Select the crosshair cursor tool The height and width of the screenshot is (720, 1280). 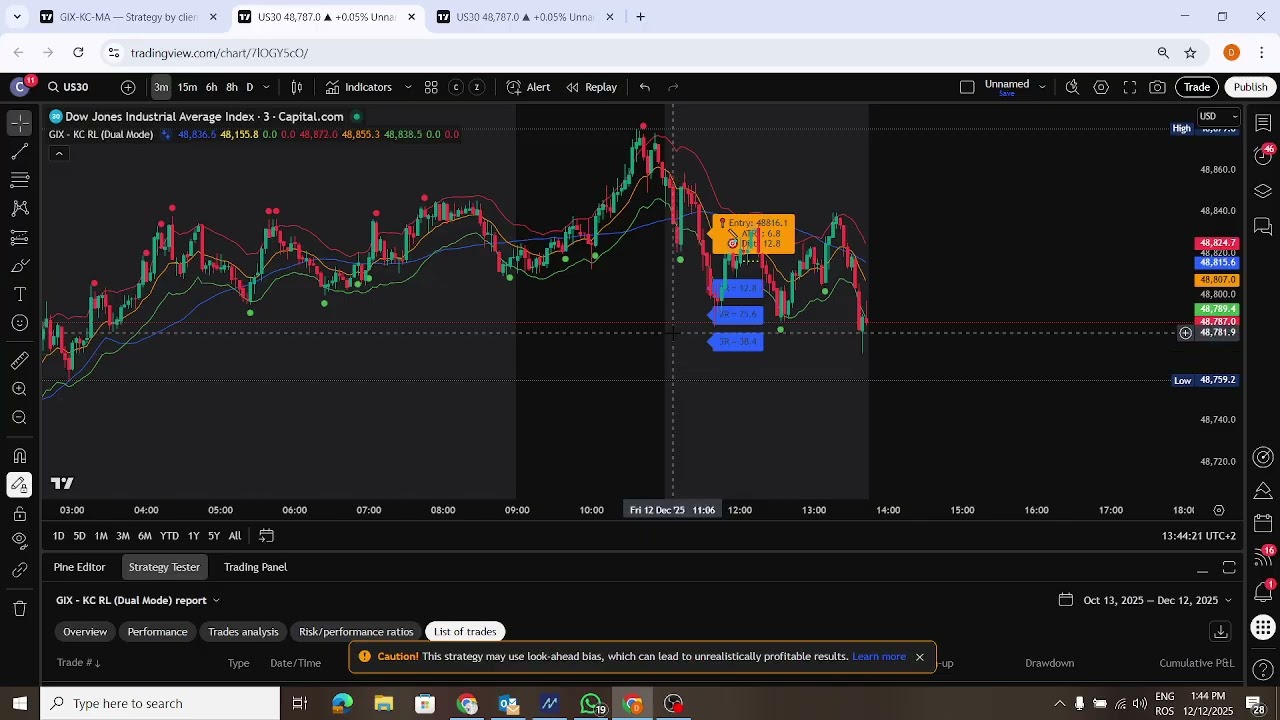pos(19,123)
